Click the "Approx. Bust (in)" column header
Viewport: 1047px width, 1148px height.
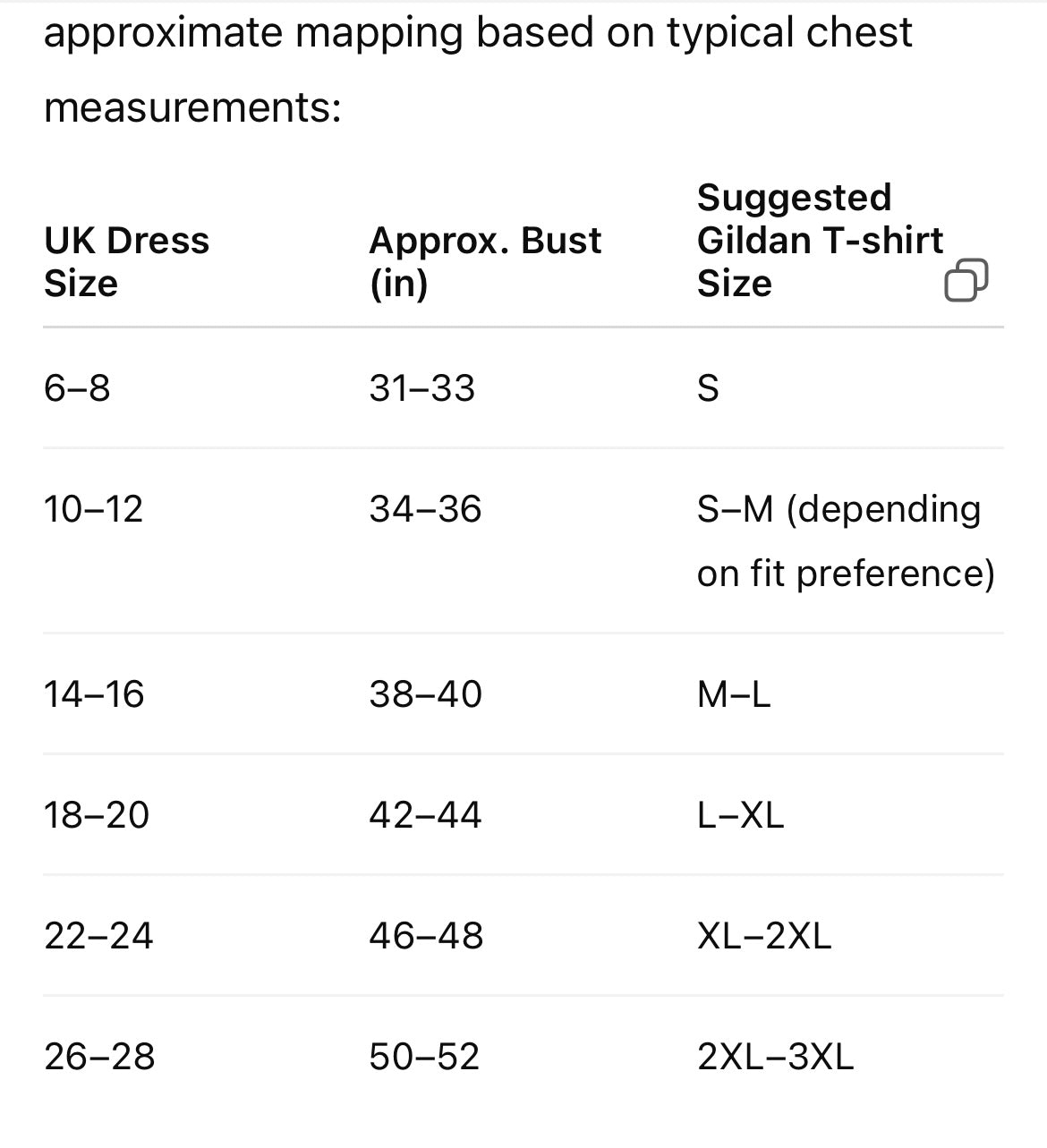[485, 262]
